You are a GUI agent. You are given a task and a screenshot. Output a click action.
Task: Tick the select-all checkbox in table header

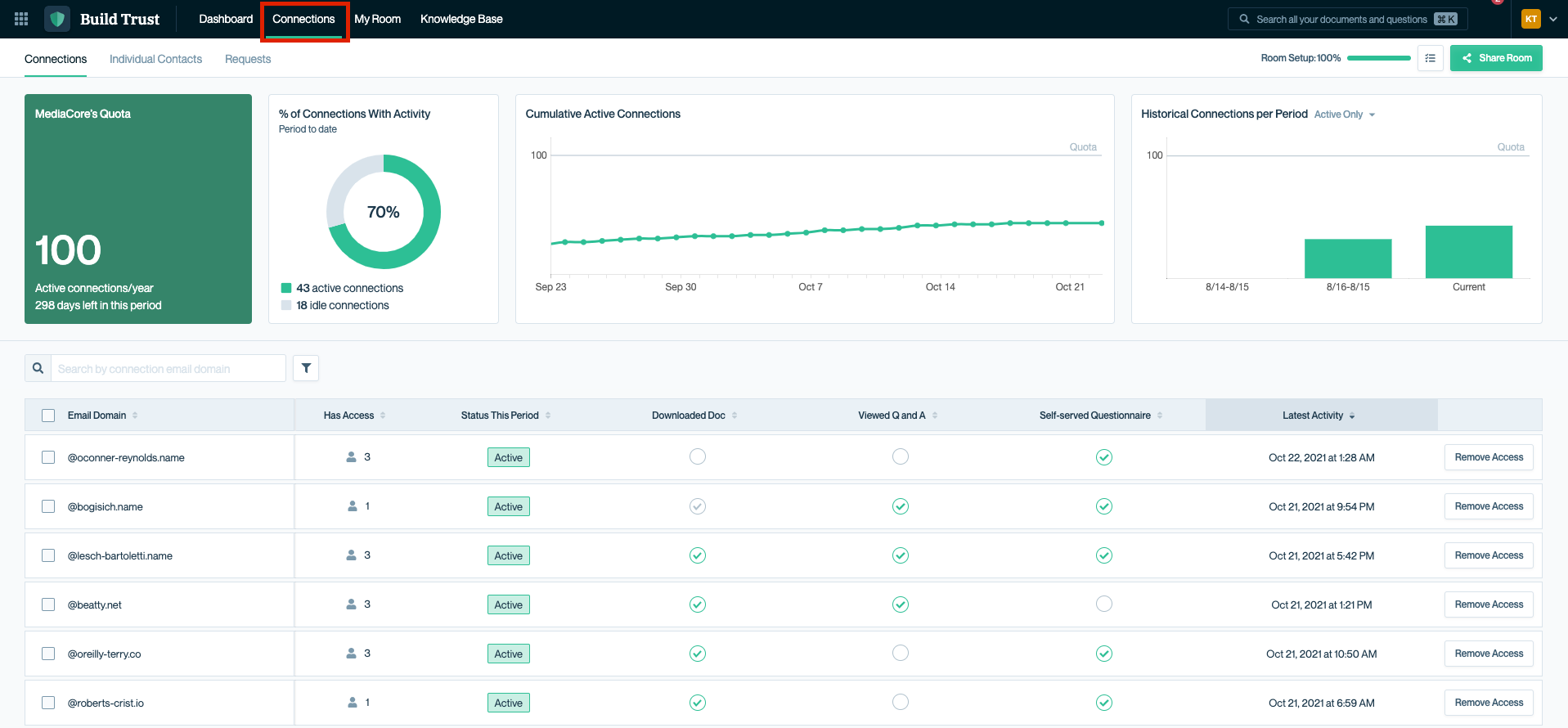coord(48,416)
